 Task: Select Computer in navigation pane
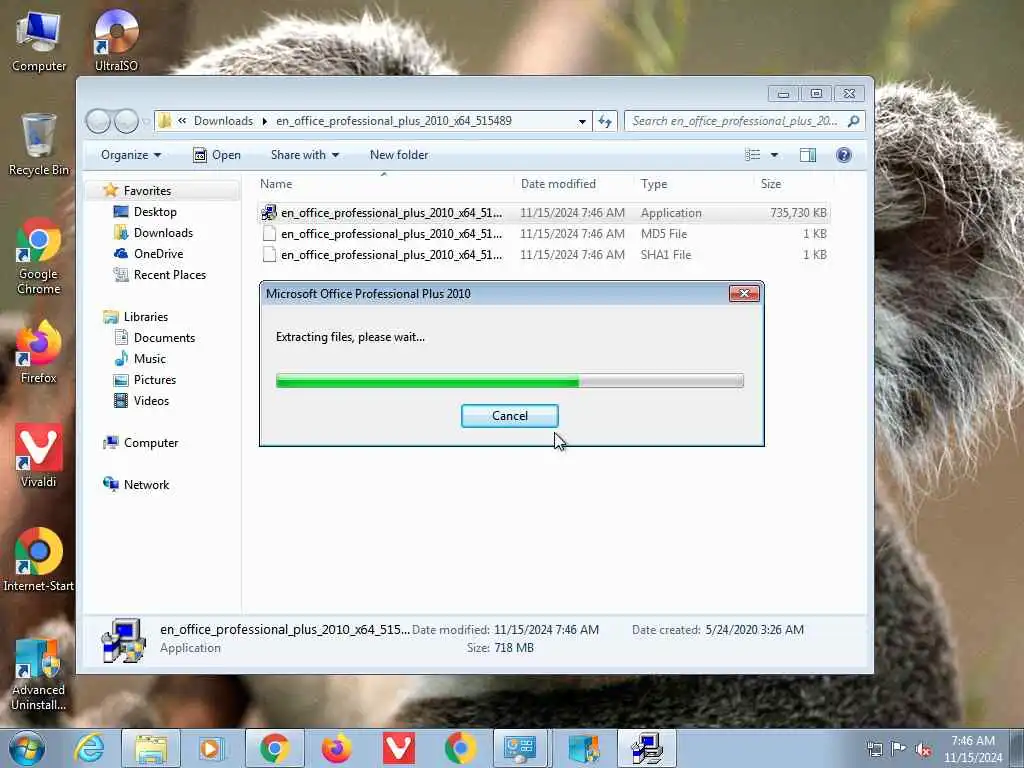pyautogui.click(x=150, y=443)
